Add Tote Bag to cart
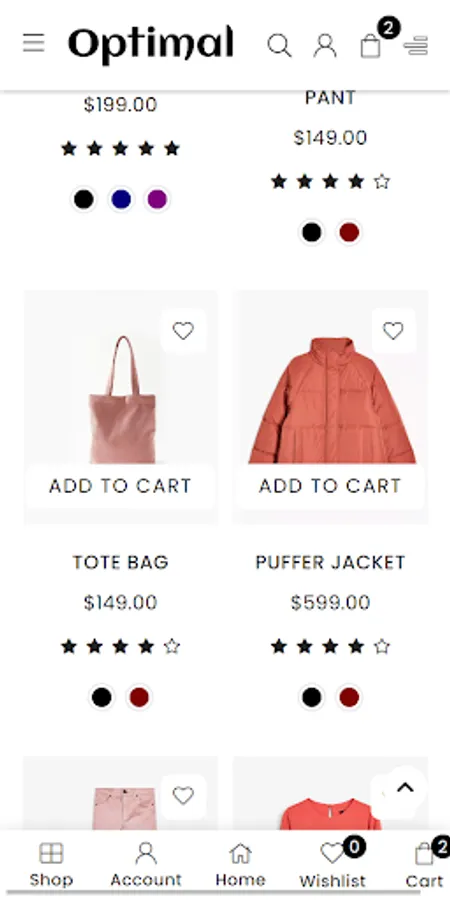Screen dimensions: 450x900 tap(121, 486)
